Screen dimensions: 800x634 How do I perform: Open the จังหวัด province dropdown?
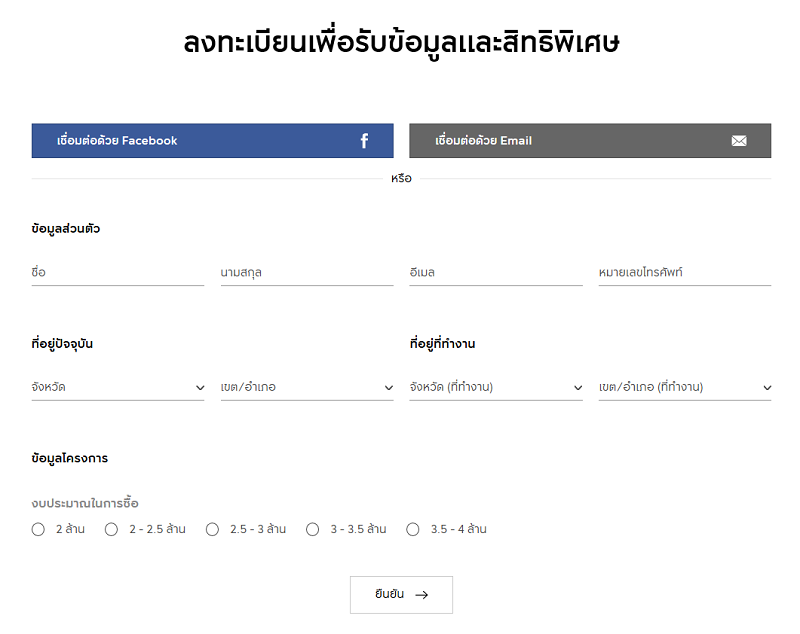pyautogui.click(x=118, y=388)
